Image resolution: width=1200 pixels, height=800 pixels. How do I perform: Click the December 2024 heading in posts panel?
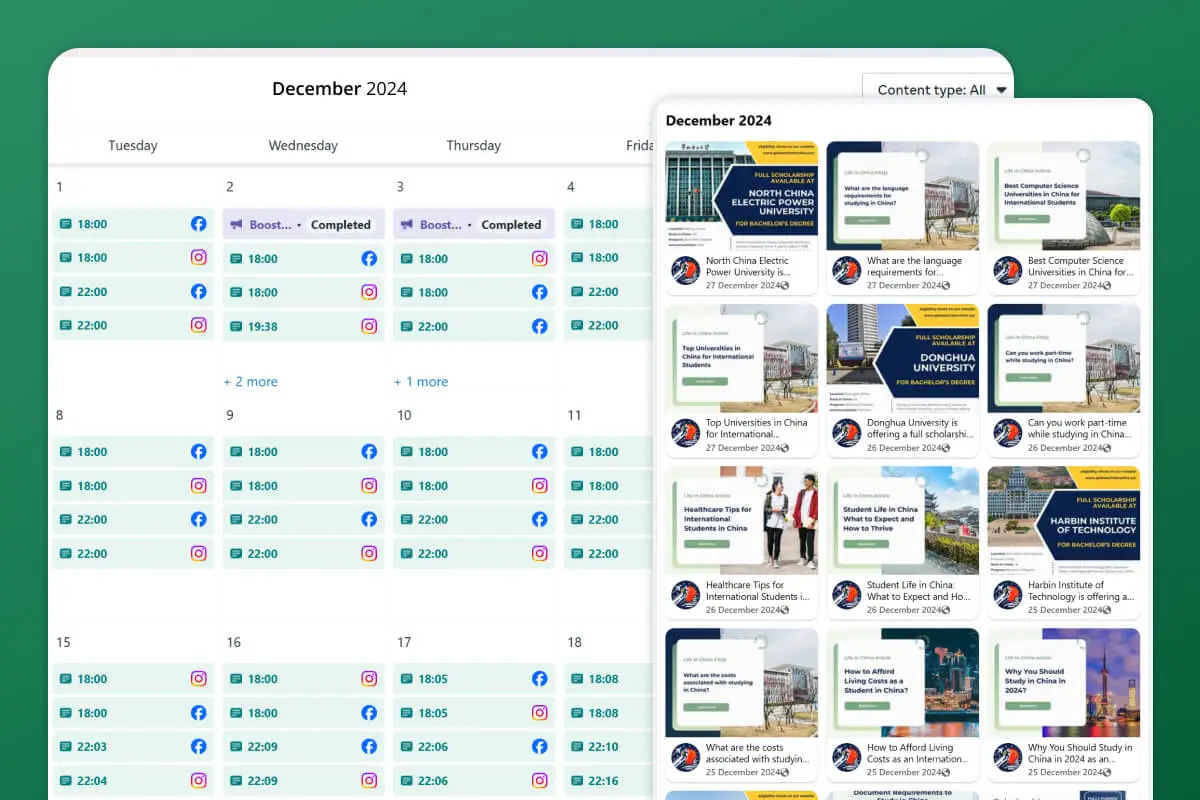719,120
